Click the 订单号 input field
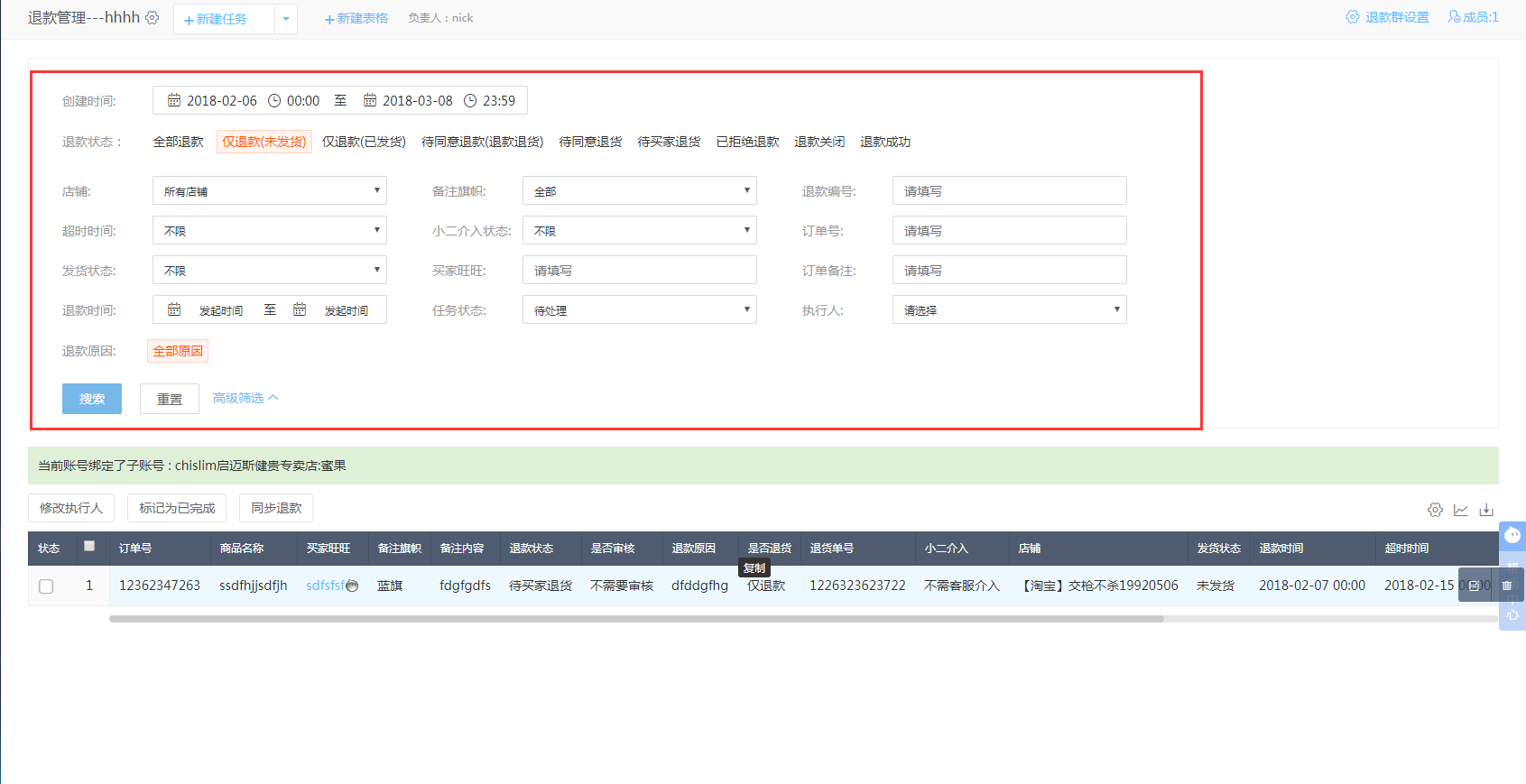 tap(1009, 231)
